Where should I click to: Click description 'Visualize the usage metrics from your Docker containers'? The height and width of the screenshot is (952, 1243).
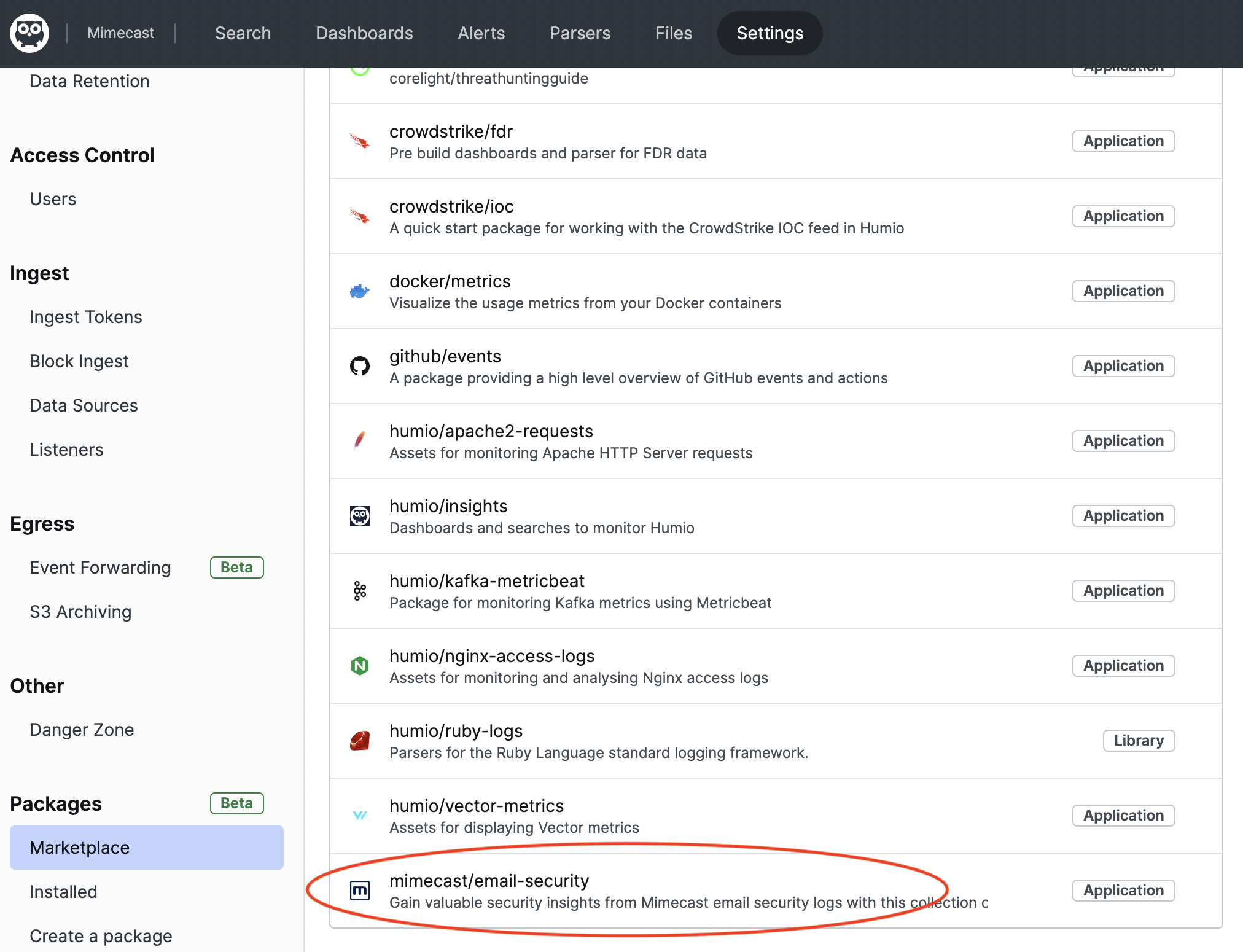point(585,303)
